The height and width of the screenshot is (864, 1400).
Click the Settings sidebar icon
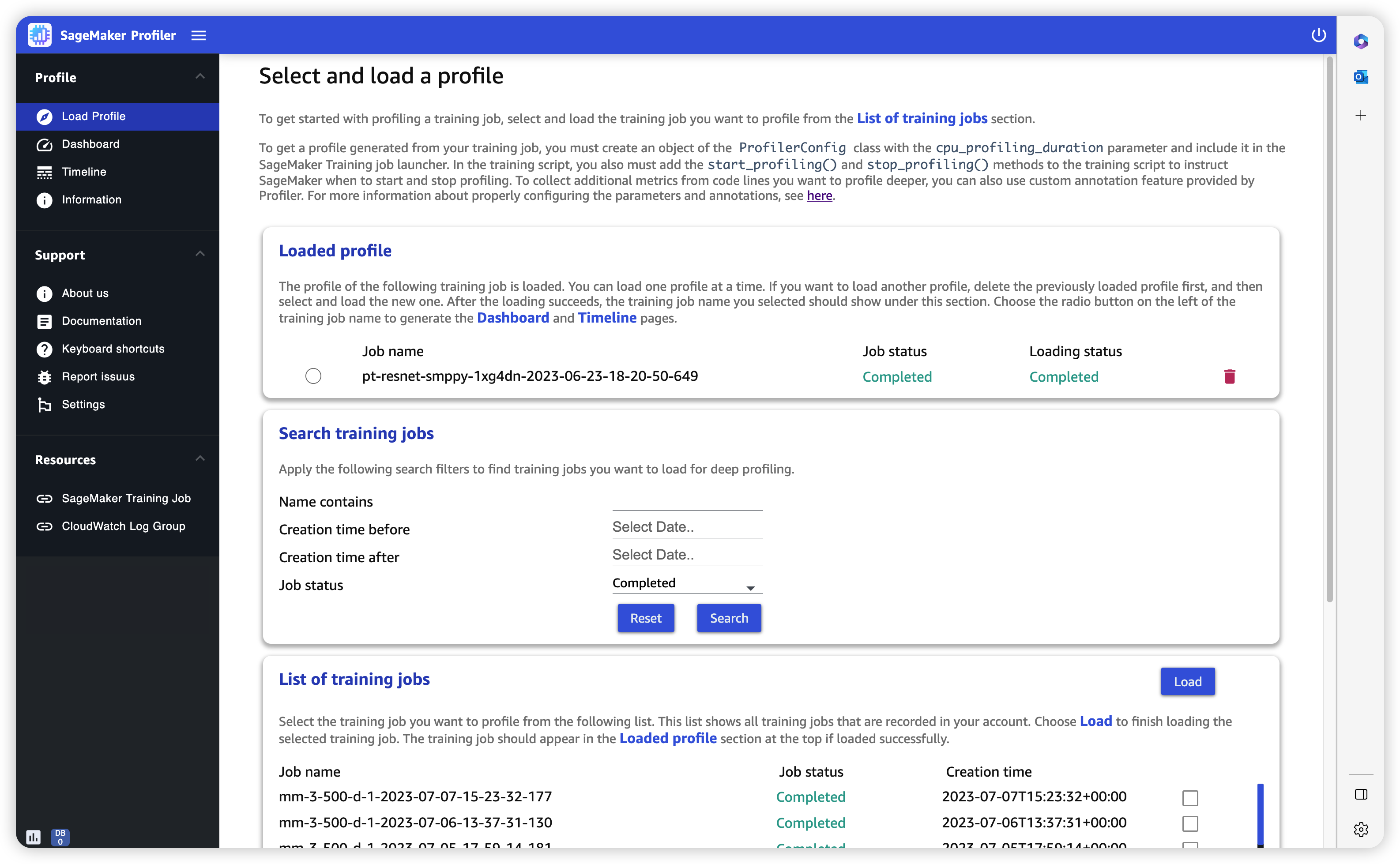click(44, 404)
